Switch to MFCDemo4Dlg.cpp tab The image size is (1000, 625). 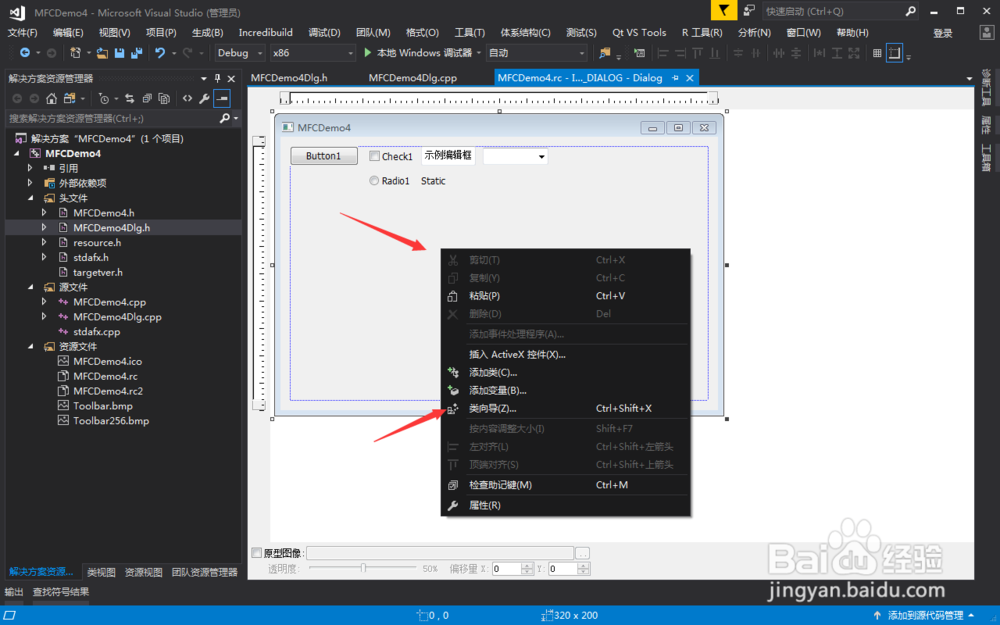point(413,78)
